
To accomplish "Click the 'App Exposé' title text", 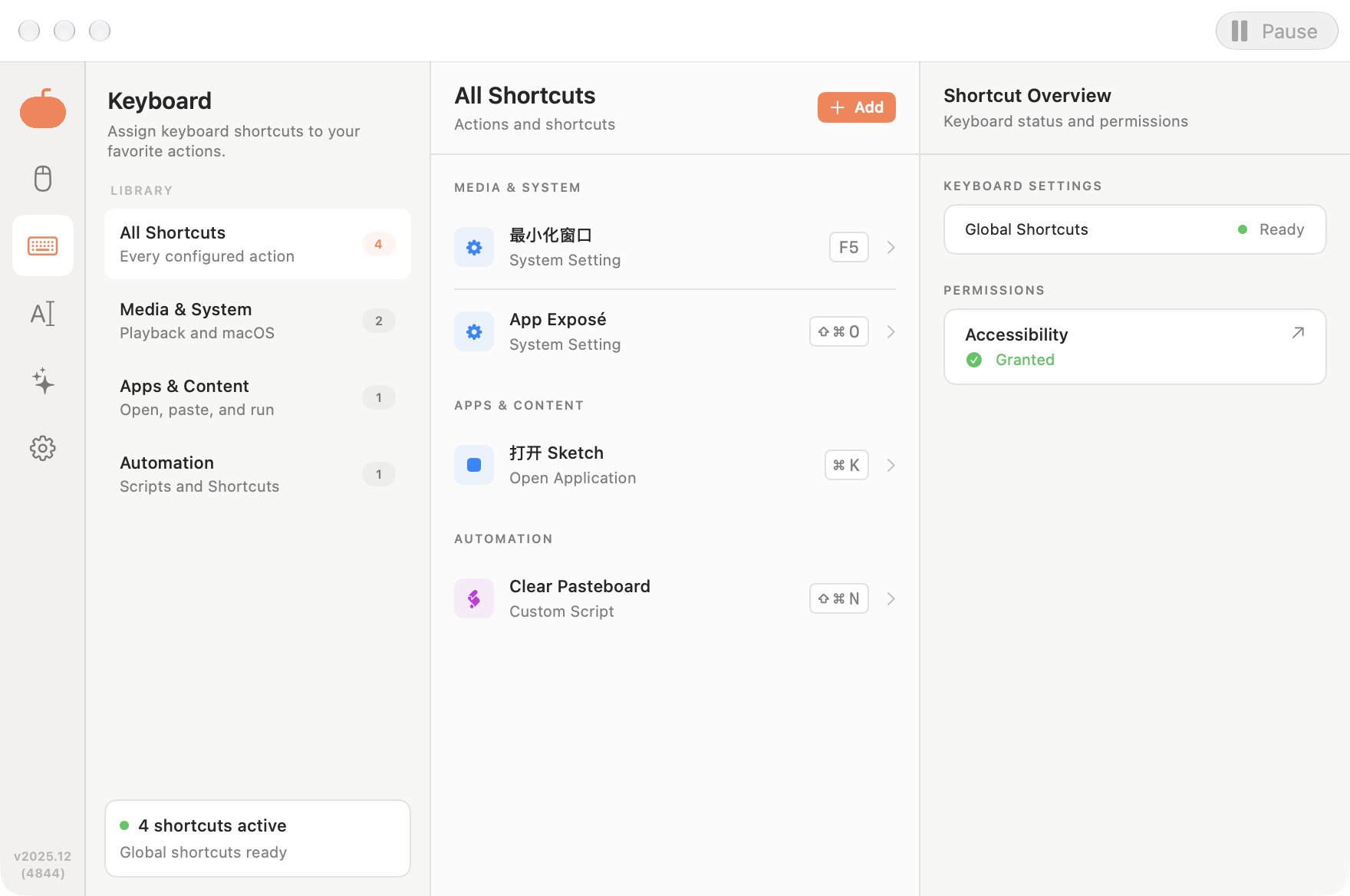I will (558, 319).
